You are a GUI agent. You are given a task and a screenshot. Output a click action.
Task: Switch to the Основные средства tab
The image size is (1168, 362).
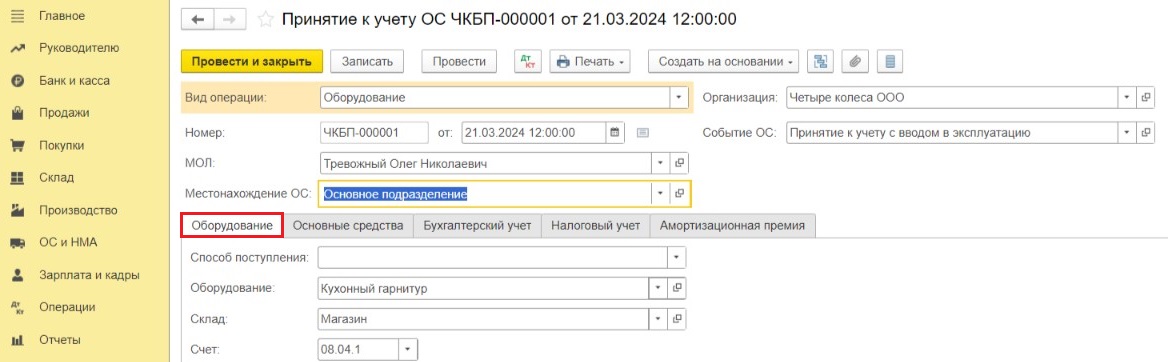(348, 226)
